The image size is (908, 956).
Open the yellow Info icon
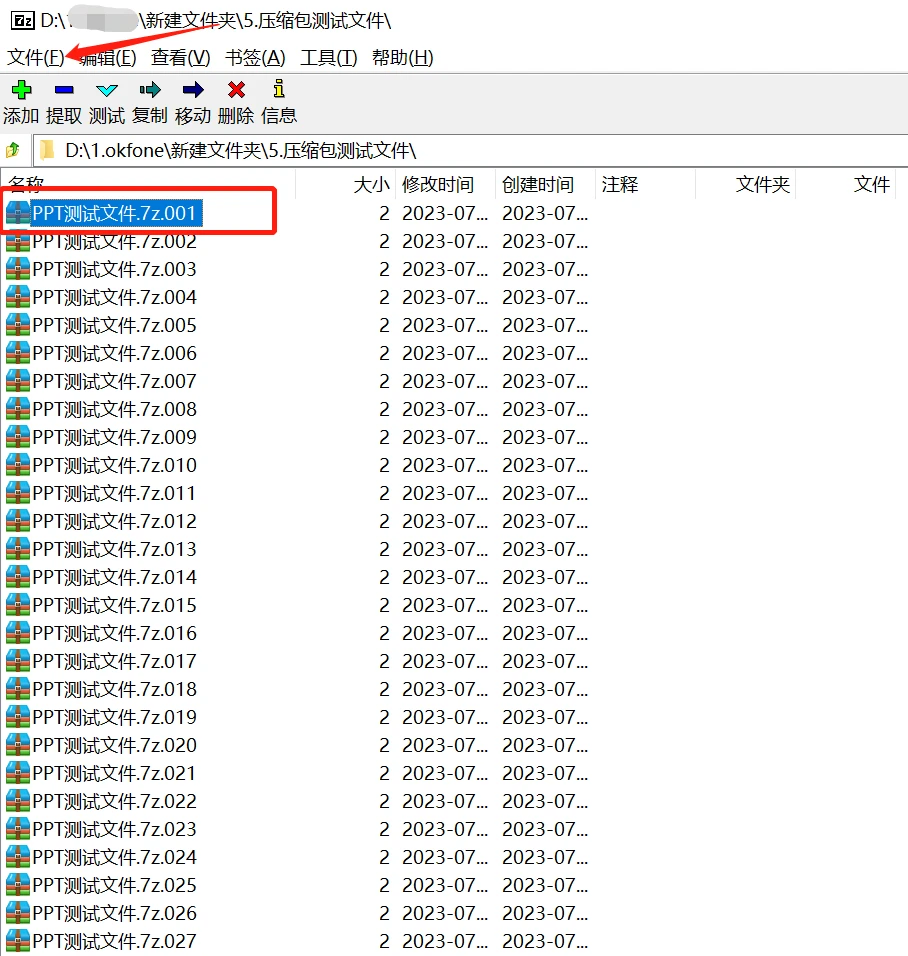[x=279, y=91]
